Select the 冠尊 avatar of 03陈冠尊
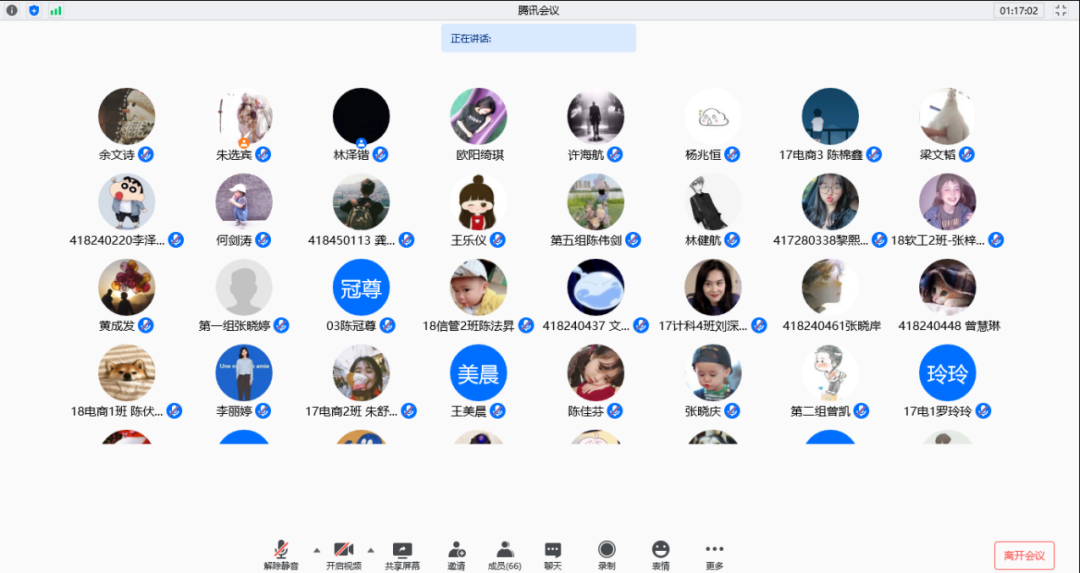1080x573 pixels. click(361, 288)
